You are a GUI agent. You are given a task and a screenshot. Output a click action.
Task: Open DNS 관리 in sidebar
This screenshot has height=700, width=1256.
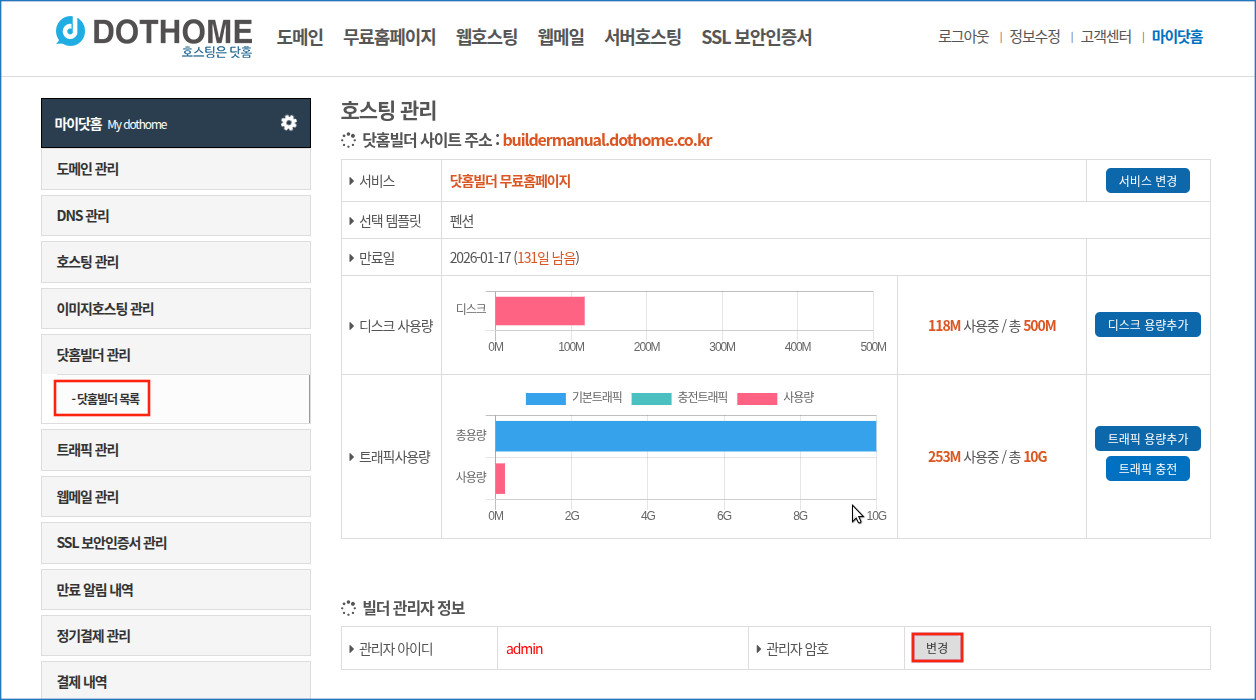click(x=83, y=216)
